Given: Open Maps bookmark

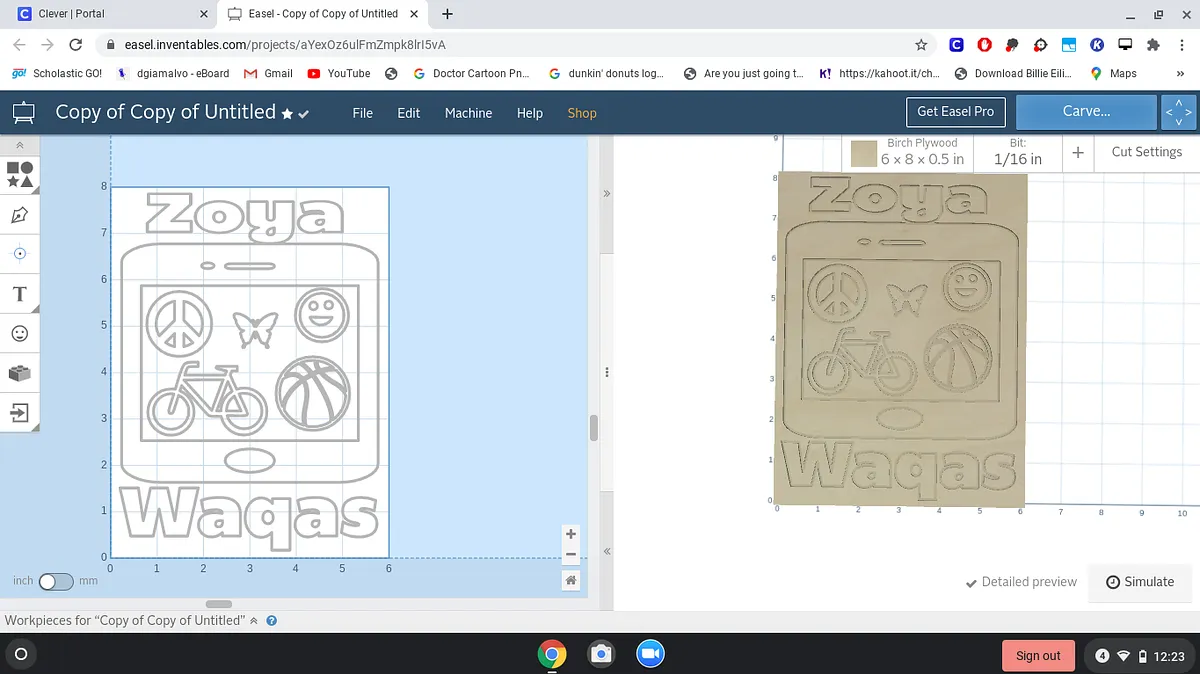Looking at the screenshot, I should [x=1113, y=73].
